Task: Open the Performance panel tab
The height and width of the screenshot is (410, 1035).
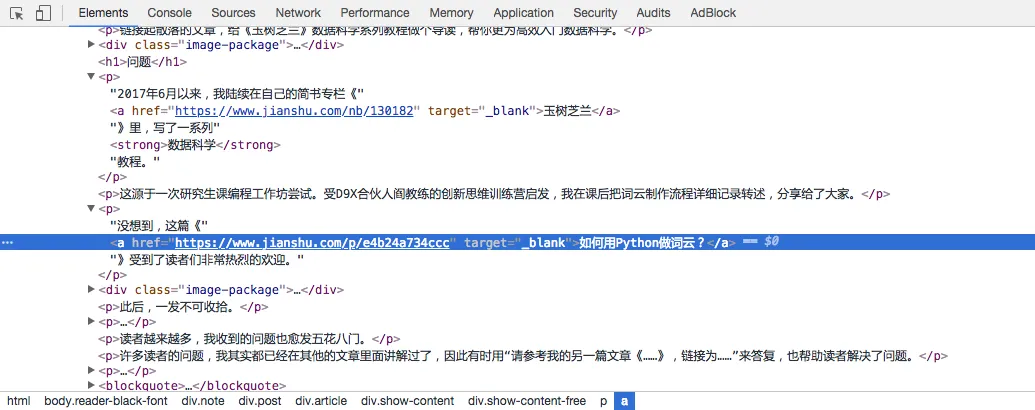Action: click(375, 13)
